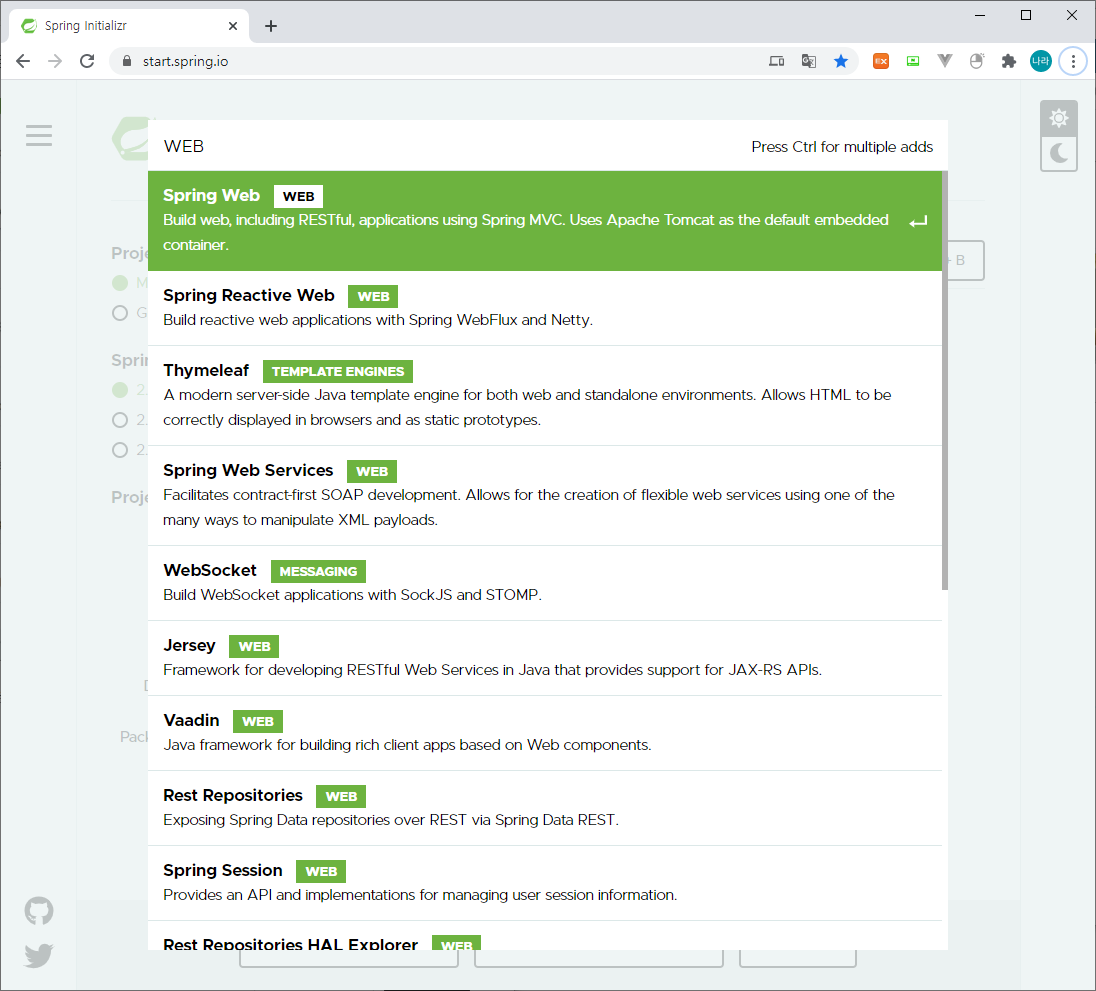Click the Enter arrow on Spring Web
The width and height of the screenshot is (1096, 991).
point(918,222)
